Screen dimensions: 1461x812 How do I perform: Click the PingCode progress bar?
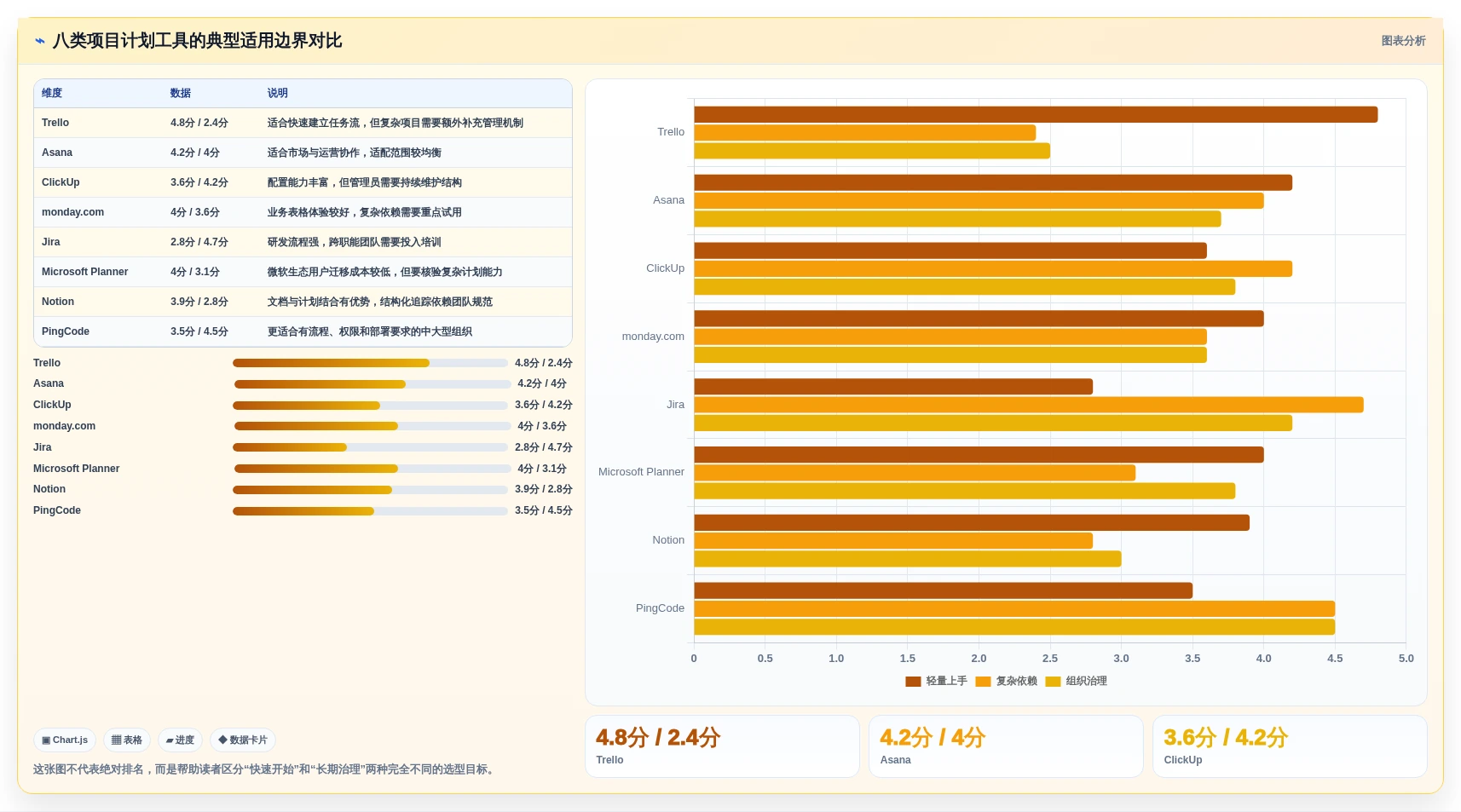(x=370, y=511)
